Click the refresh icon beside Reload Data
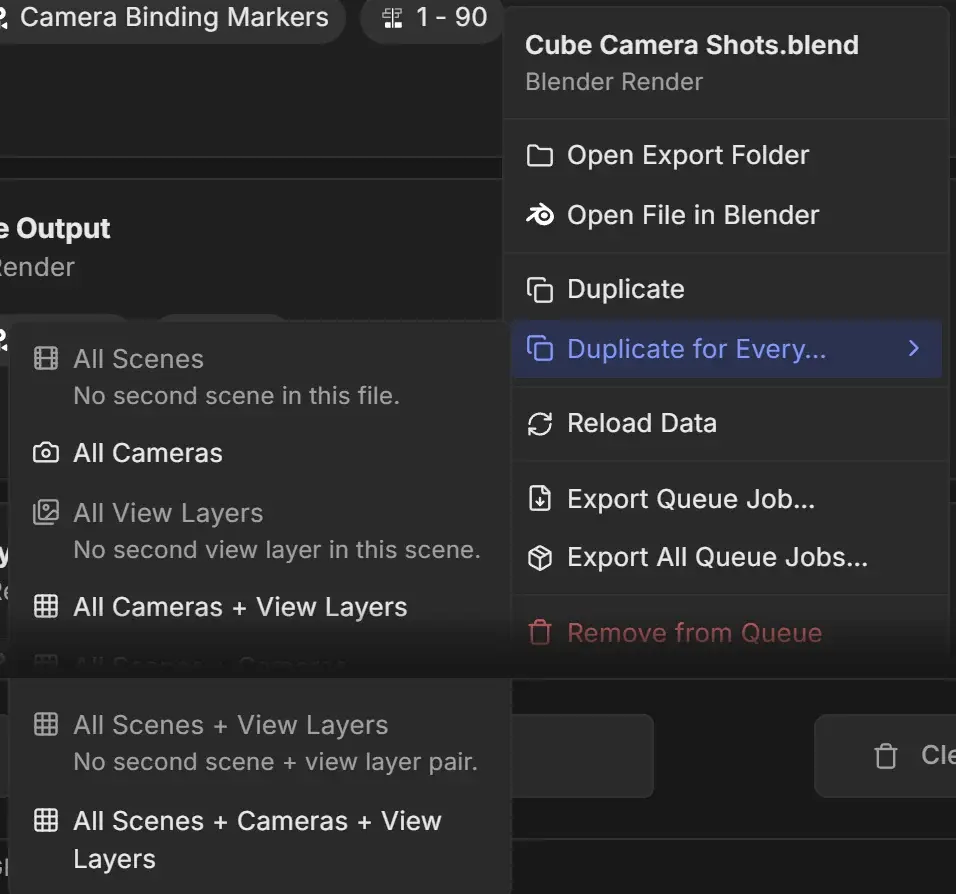Viewport: 956px width, 894px height. 540,424
